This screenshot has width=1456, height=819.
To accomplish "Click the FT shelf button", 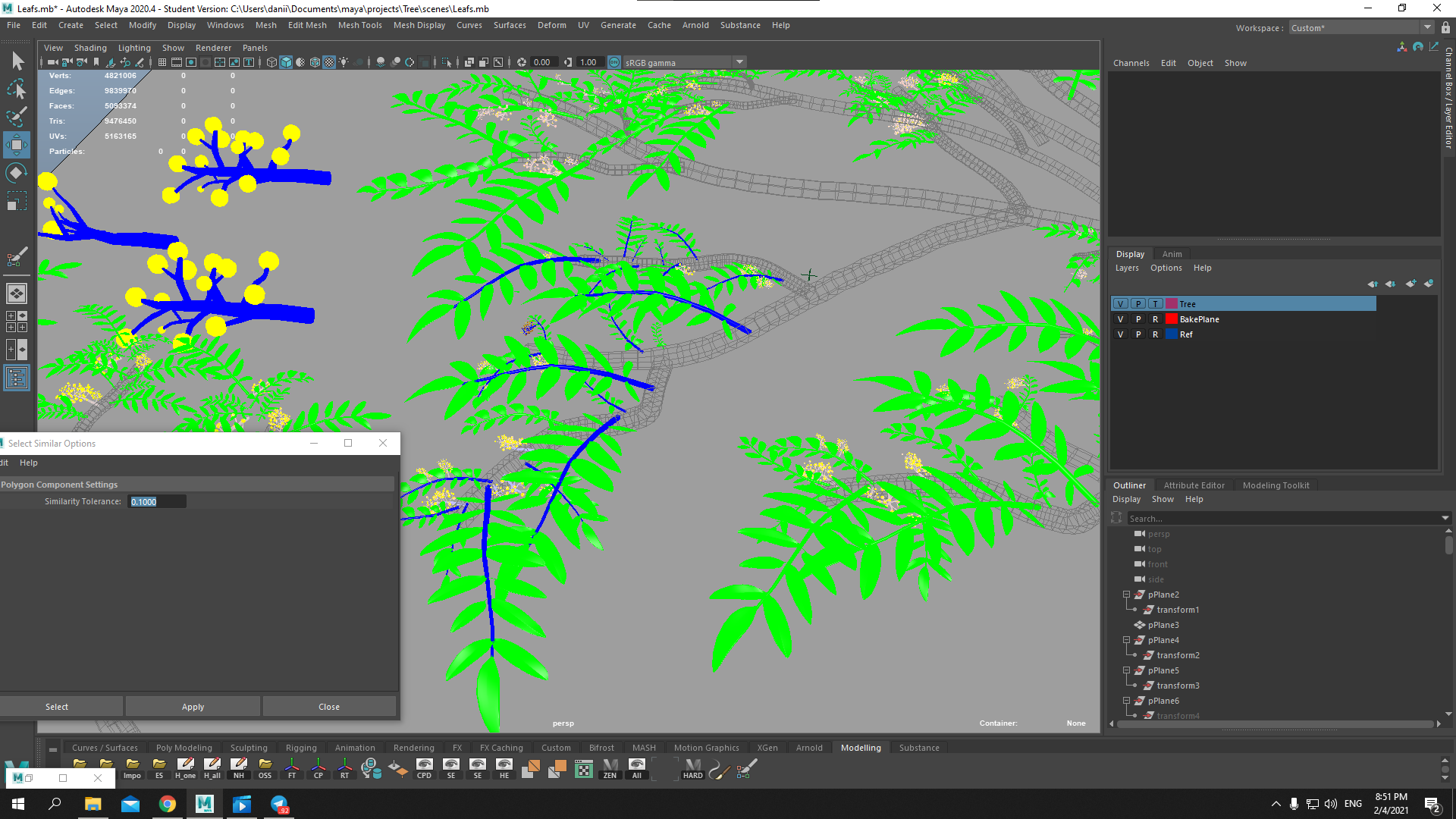I will [292, 769].
